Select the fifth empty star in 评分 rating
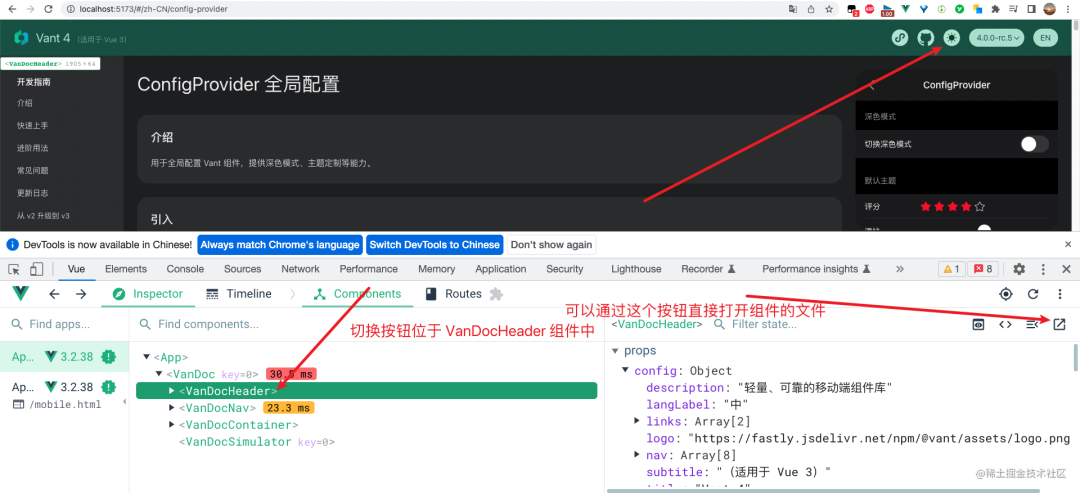Screen dimensions: 1080x493 pyautogui.click(x=980, y=206)
